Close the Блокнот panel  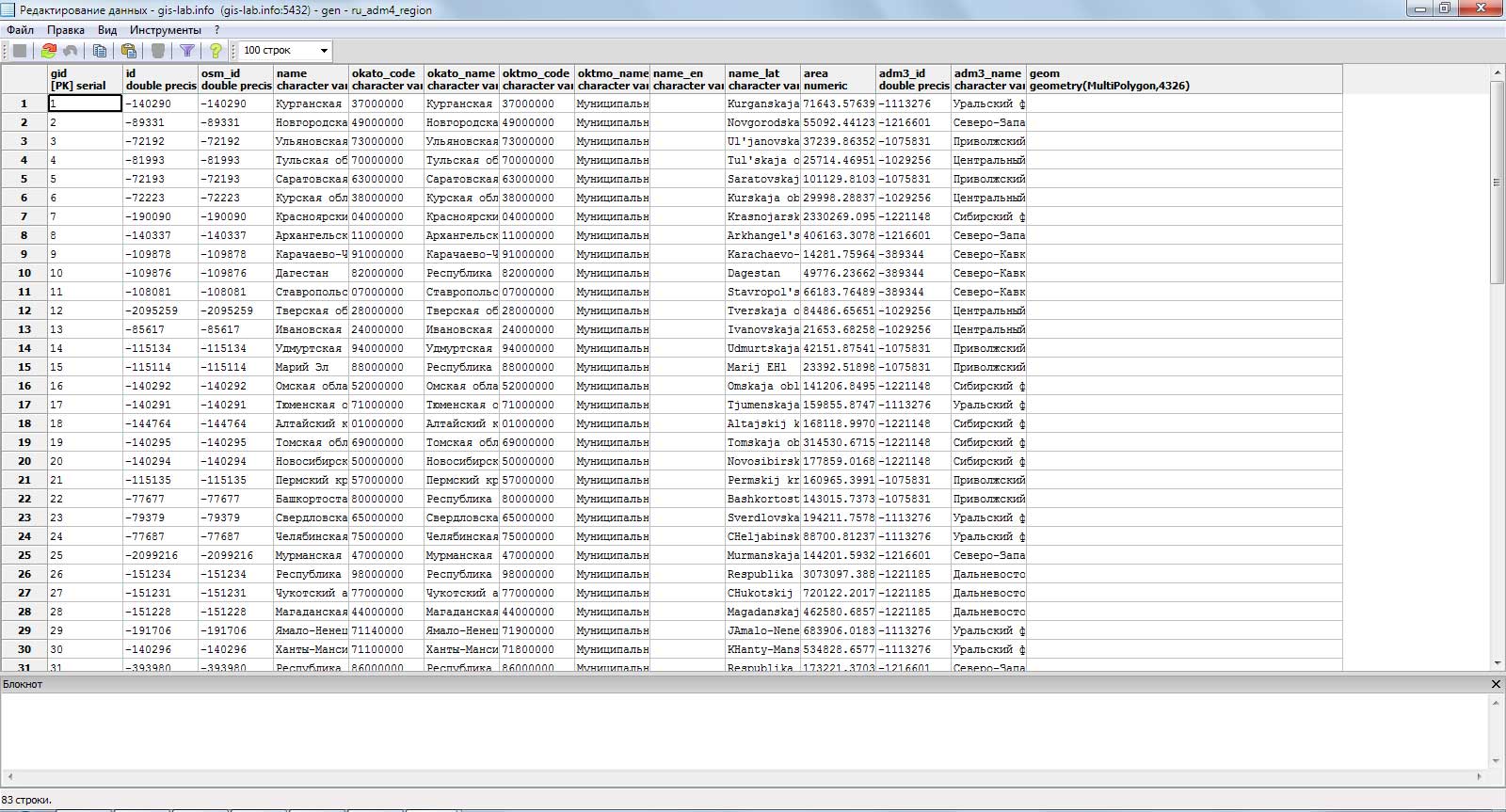(x=1496, y=684)
